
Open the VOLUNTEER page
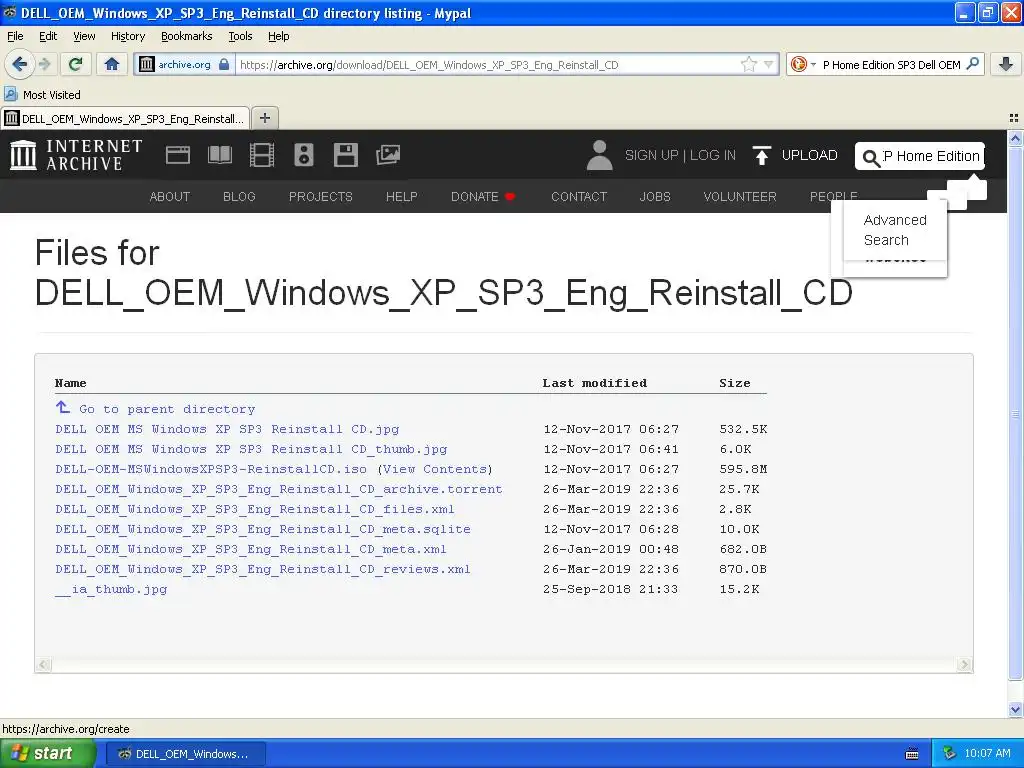(x=740, y=197)
